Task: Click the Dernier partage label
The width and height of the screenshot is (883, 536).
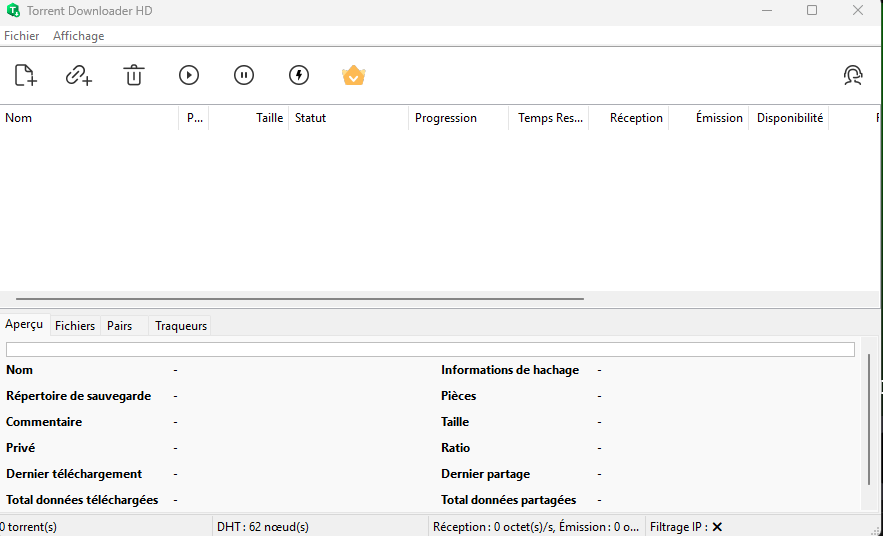Action: (485, 474)
